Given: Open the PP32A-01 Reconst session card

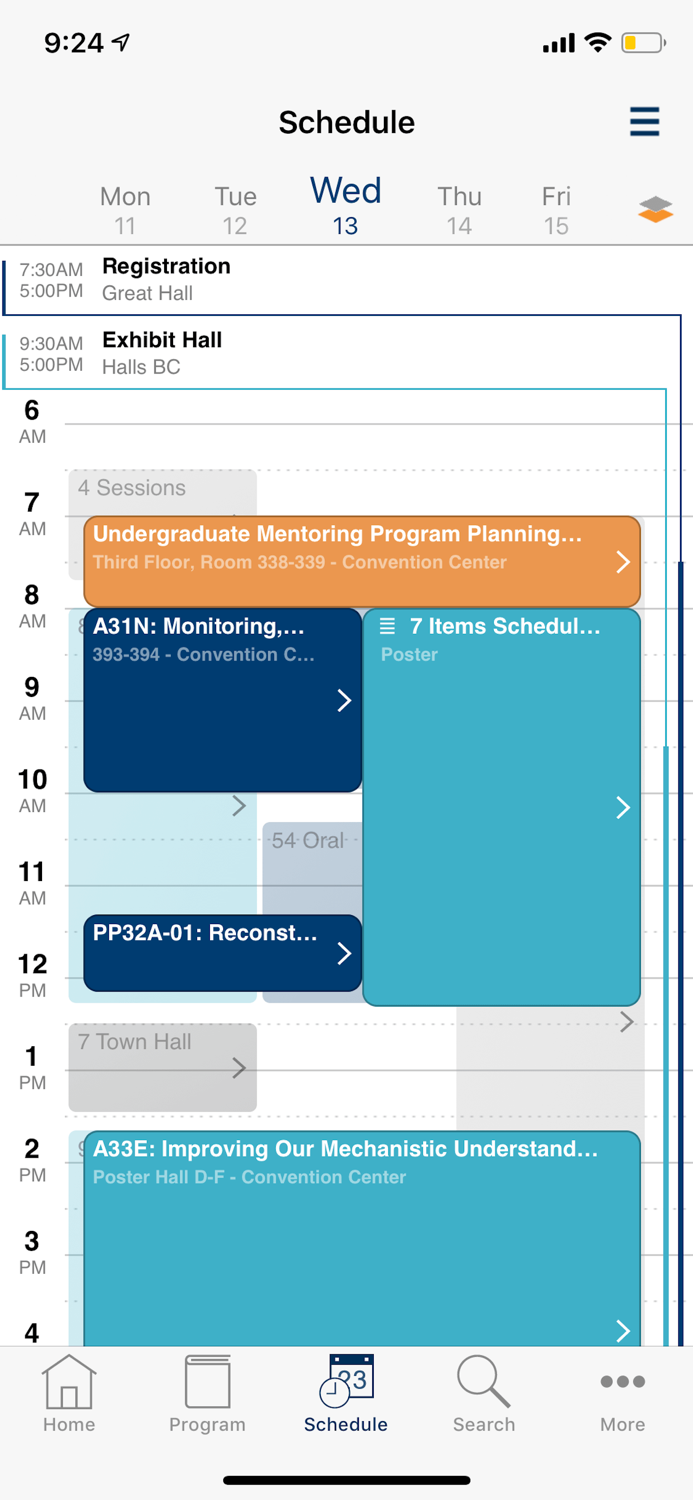Looking at the screenshot, I should pyautogui.click(x=222, y=953).
